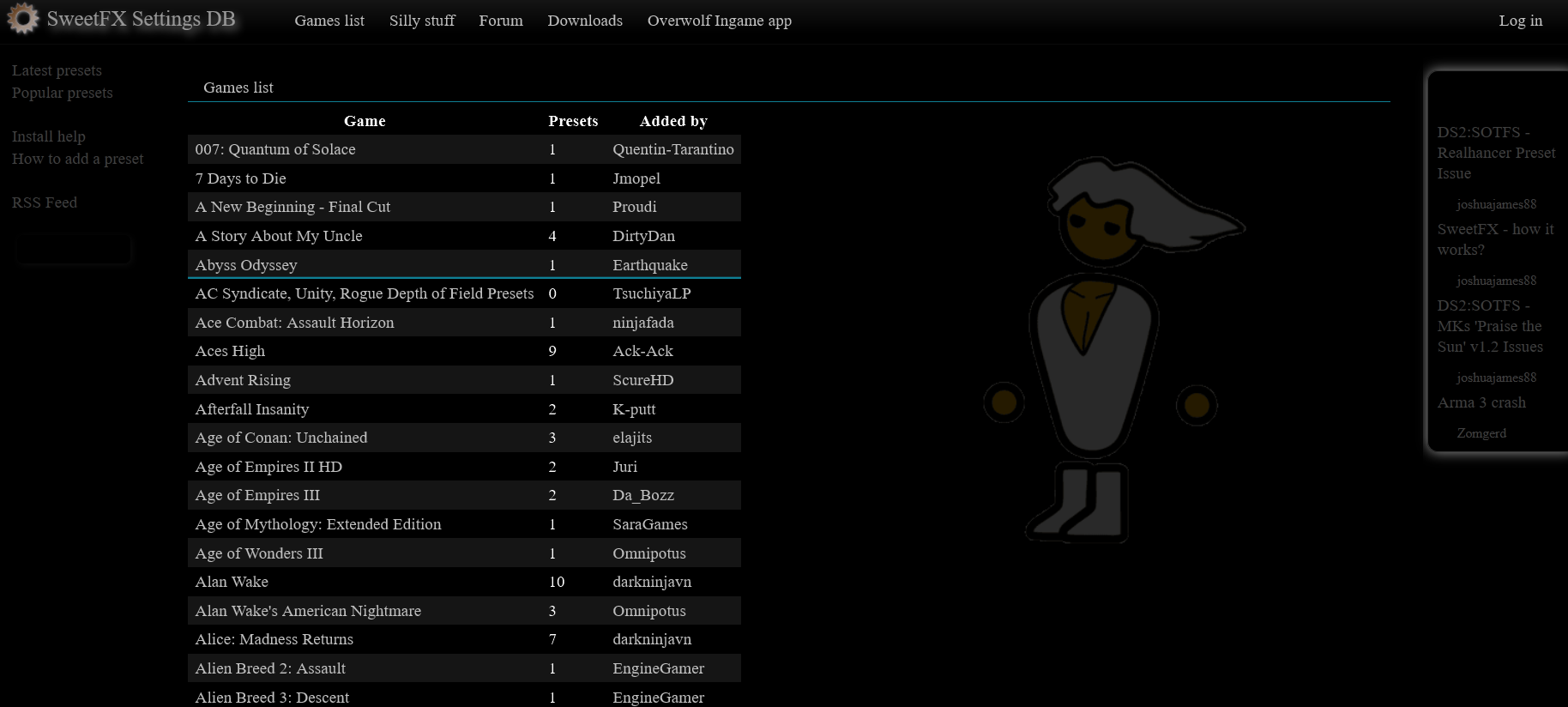Viewport: 1568px width, 707px height.
Task: Click preset count 9 for Aces High
Action: 552,351
